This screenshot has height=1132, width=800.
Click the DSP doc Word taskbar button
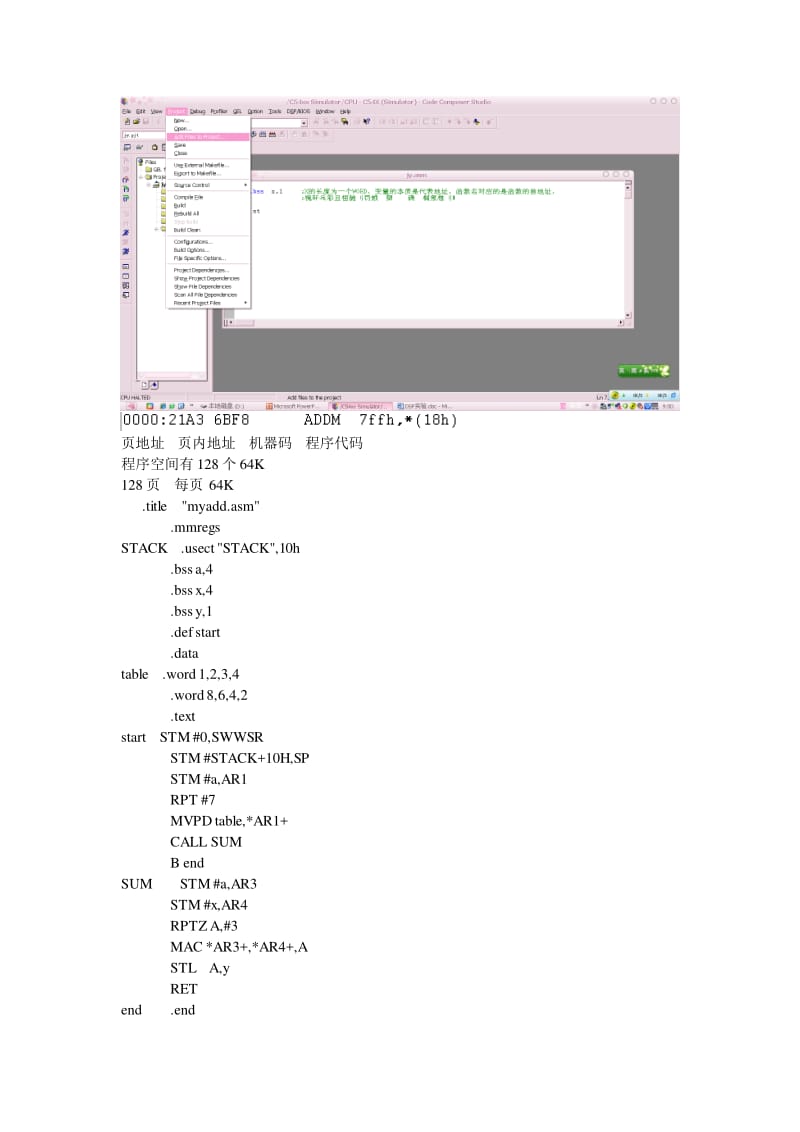click(x=425, y=406)
